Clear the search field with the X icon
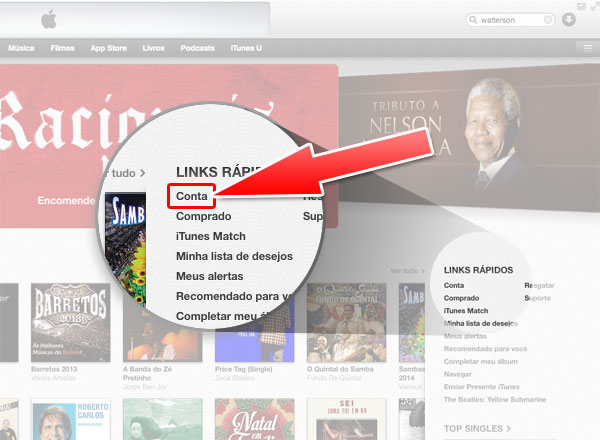 (x=548, y=20)
